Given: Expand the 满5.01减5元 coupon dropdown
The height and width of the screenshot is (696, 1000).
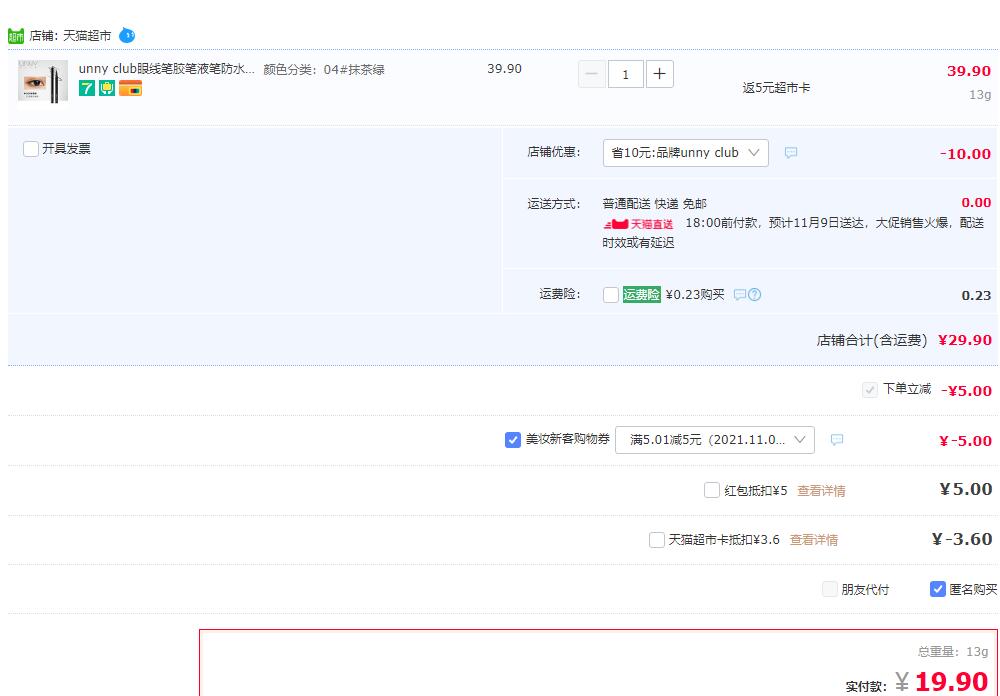Looking at the screenshot, I should click(714, 440).
